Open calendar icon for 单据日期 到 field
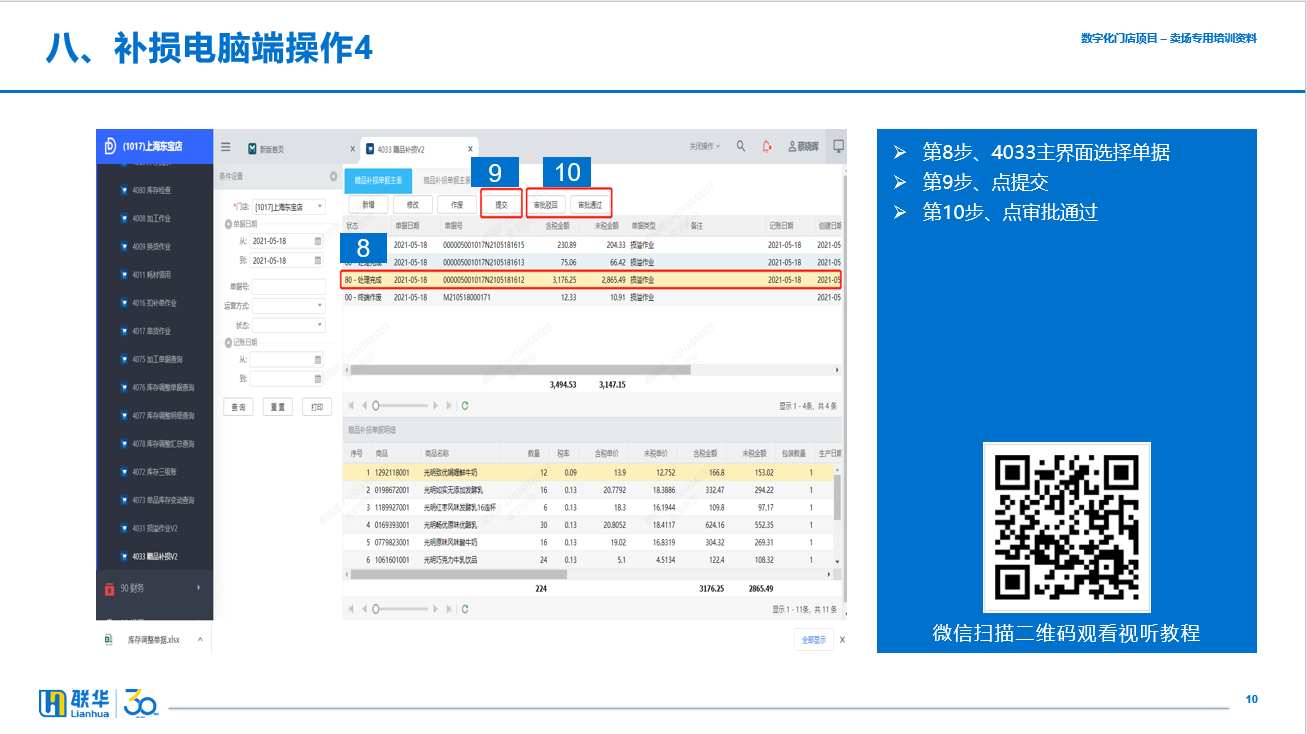This screenshot has height=734, width=1307. pos(318,260)
